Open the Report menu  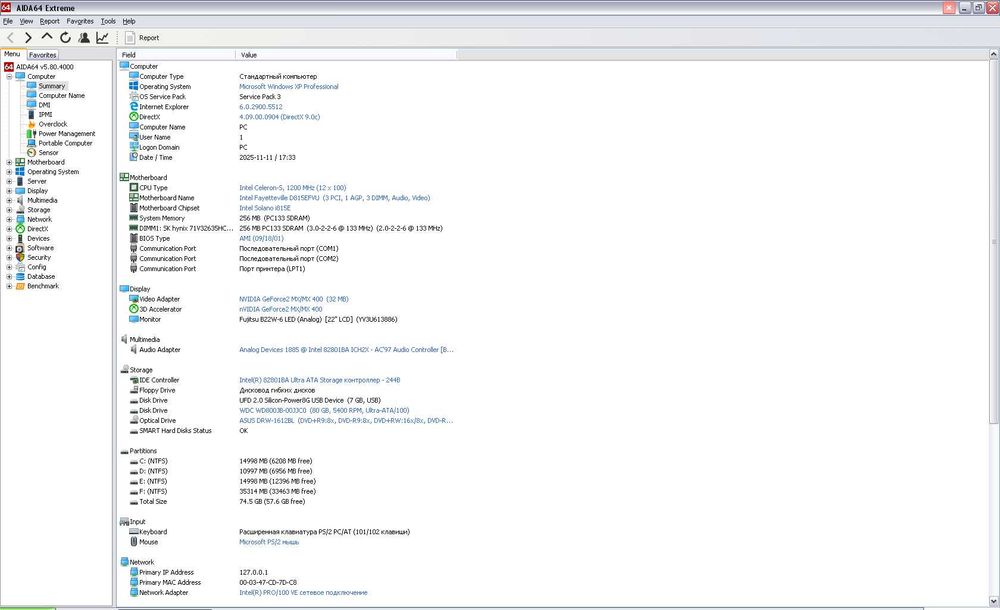click(49, 21)
